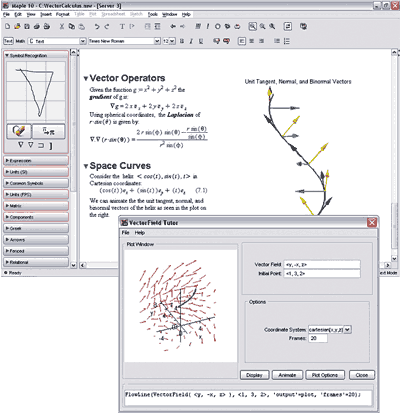Create a new Maple document
Viewport: 400px width, 413px height.
(7, 26)
